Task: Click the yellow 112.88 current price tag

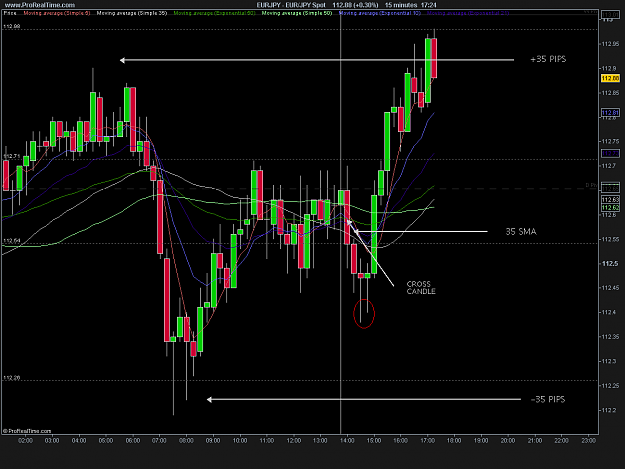Action: 610,78
